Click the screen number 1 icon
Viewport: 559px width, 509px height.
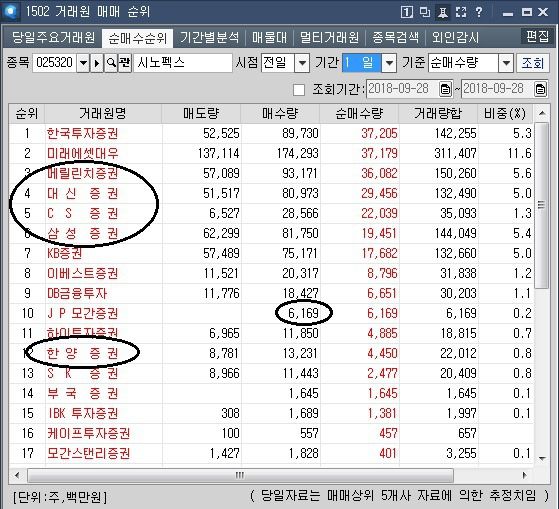click(406, 12)
